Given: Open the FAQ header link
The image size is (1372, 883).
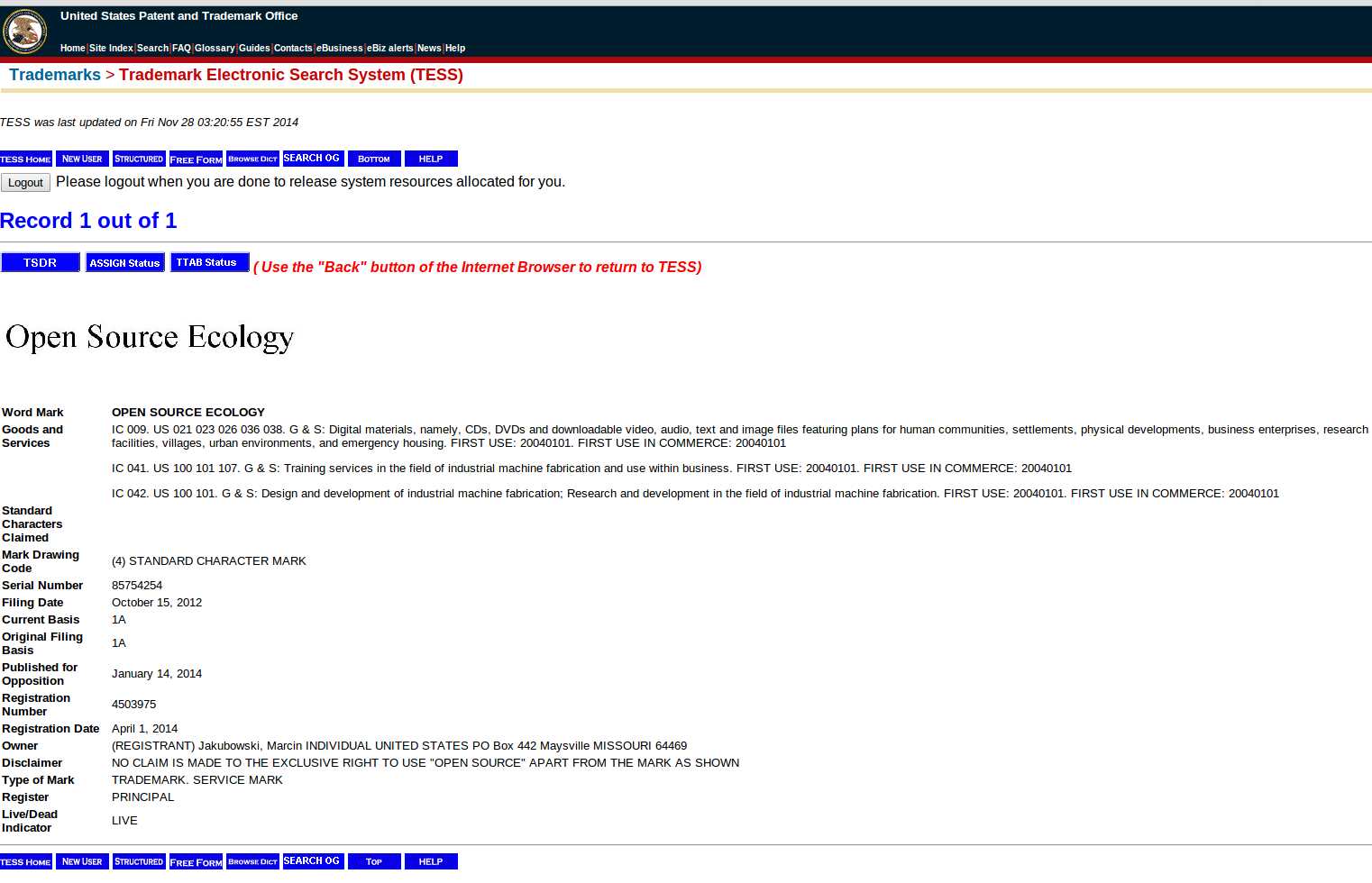Looking at the screenshot, I should [x=181, y=49].
